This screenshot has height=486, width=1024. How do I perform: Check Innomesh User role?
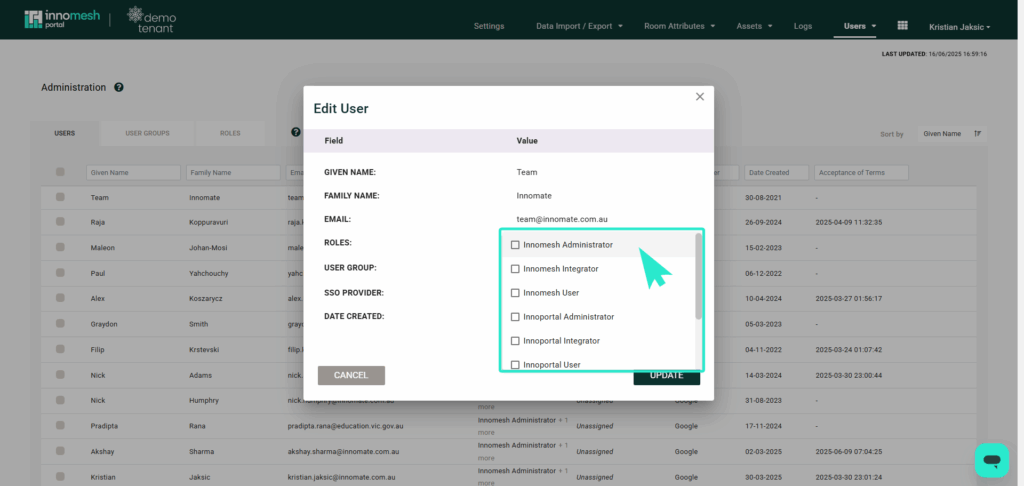[x=515, y=293]
